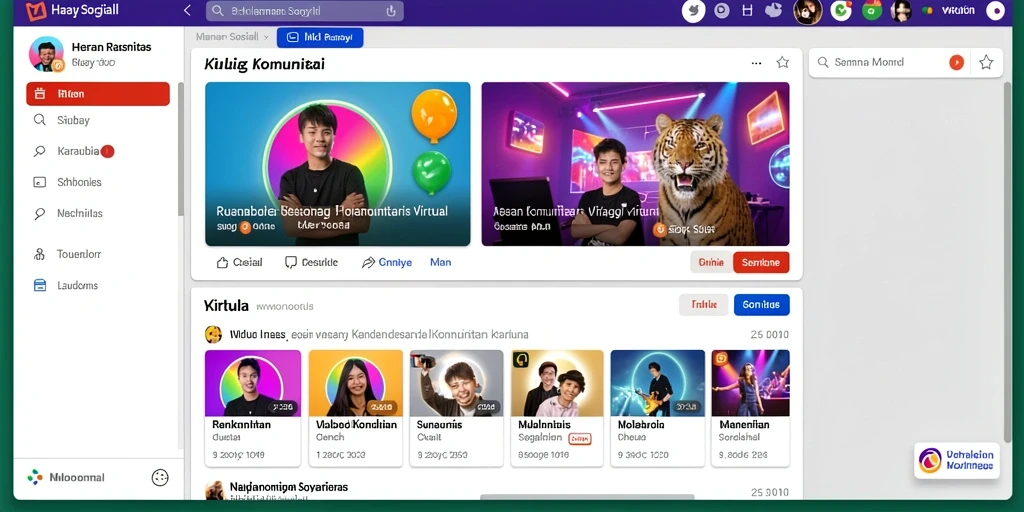Select the highlighted blue Mid tab
Screen dimensions: 1024x512
(320, 38)
